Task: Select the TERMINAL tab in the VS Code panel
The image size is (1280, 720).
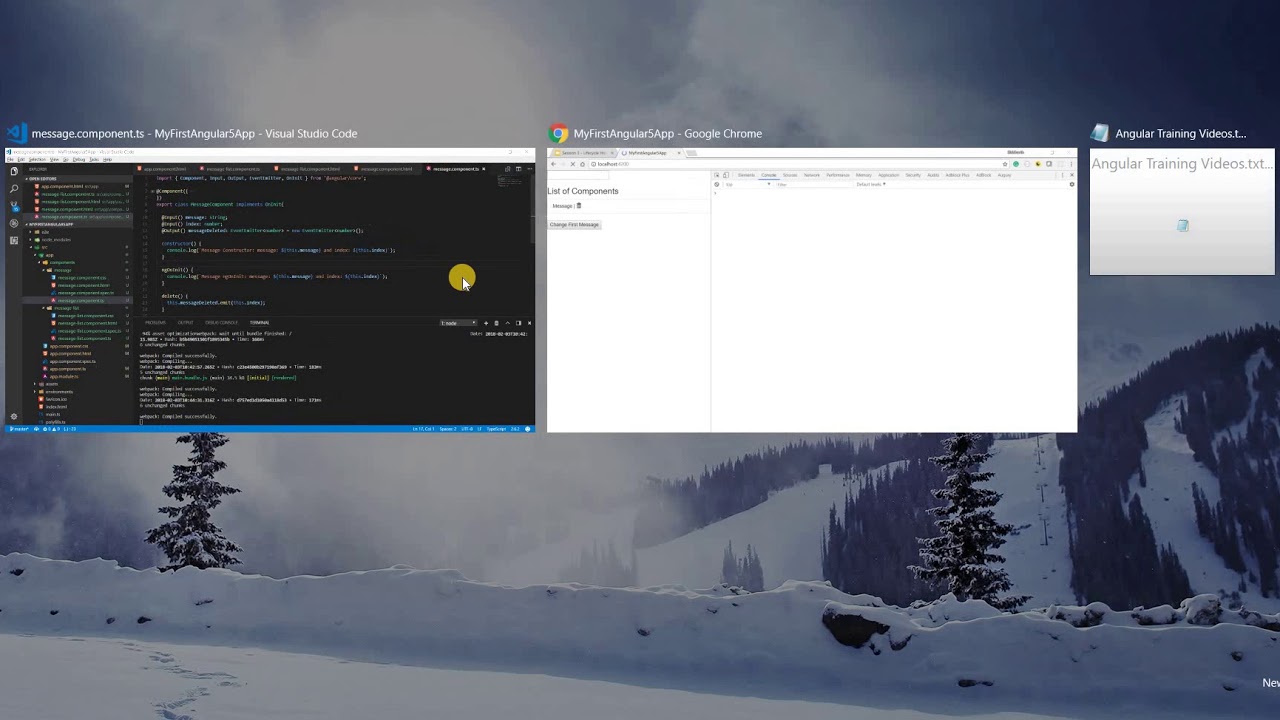Action: coord(259,322)
